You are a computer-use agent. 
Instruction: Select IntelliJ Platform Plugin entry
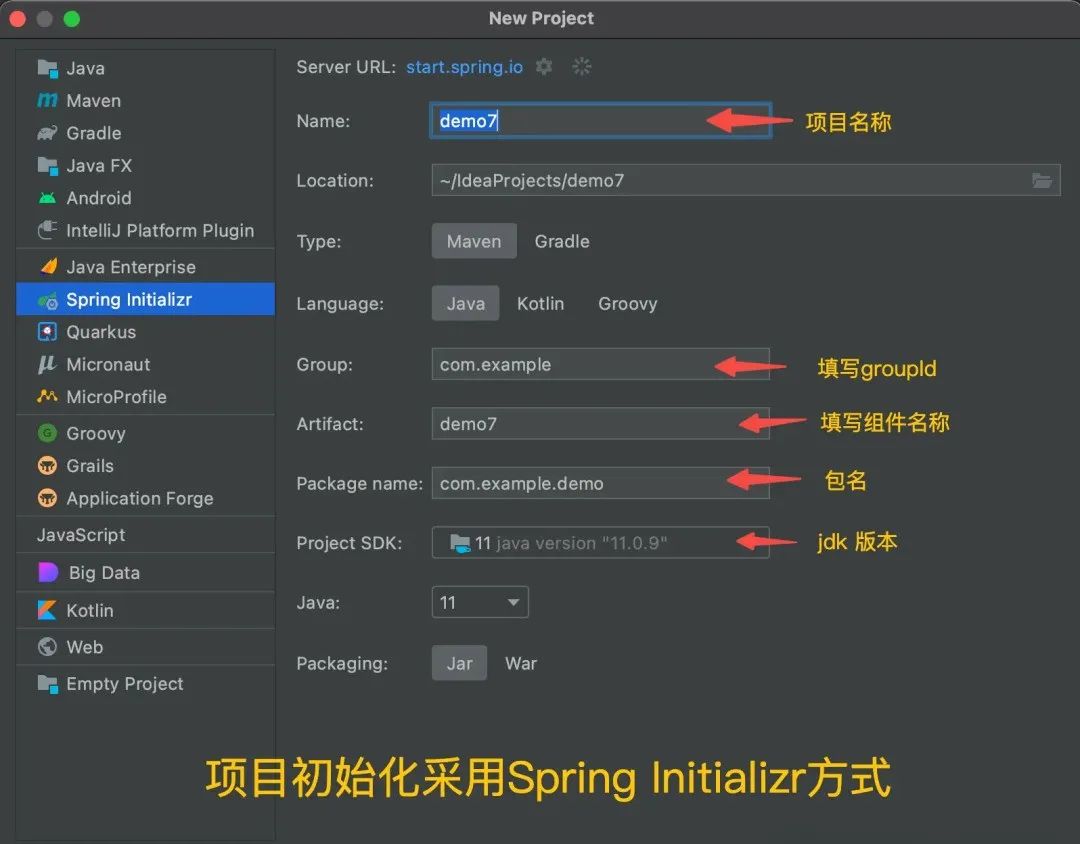pos(145,230)
